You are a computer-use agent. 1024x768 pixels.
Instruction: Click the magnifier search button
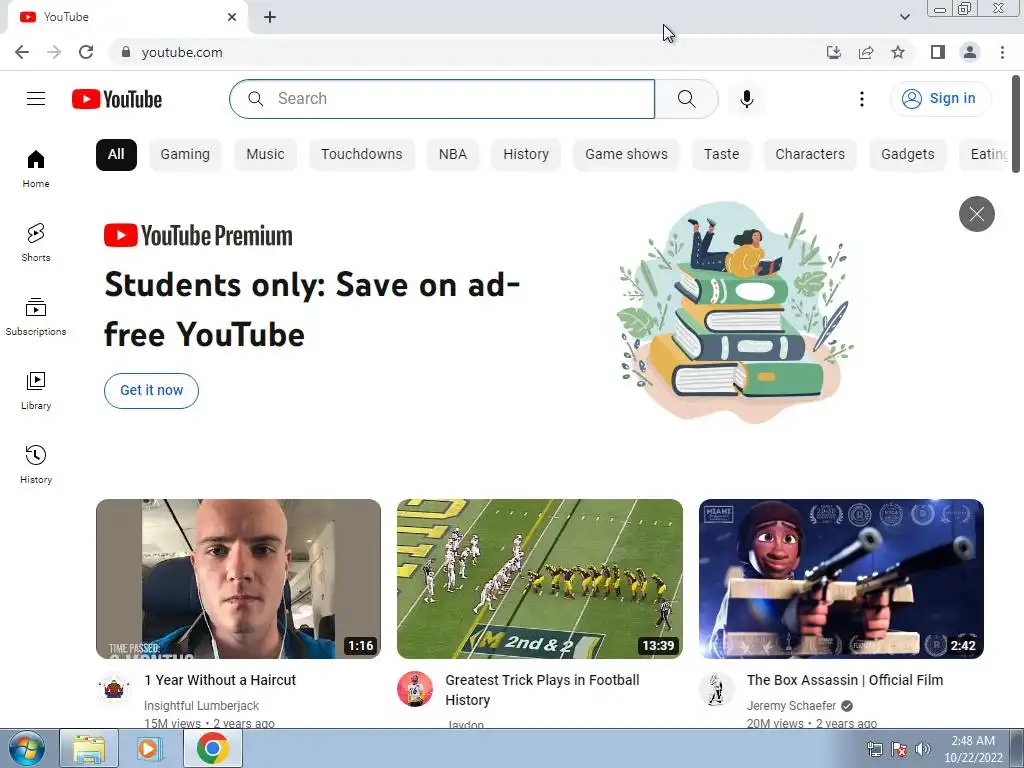click(686, 99)
